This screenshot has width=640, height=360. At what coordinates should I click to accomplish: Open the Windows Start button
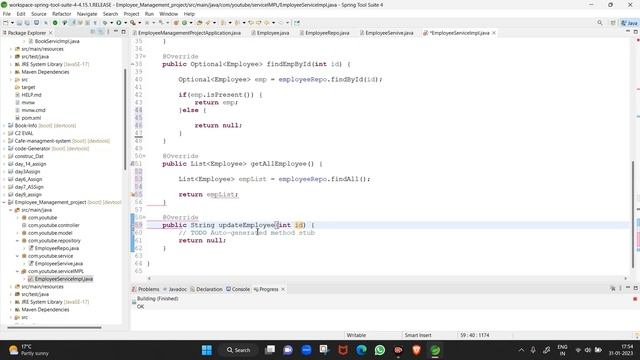click(207, 350)
